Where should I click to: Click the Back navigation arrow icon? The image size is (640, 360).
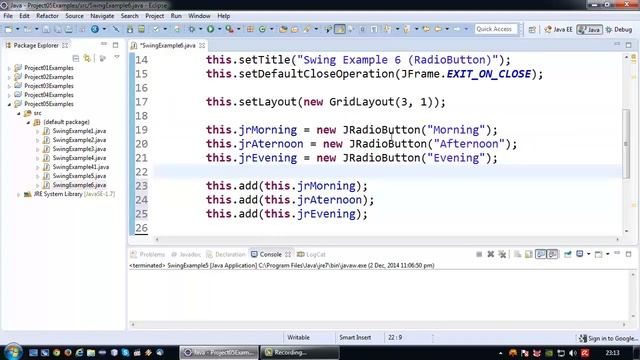438,29
